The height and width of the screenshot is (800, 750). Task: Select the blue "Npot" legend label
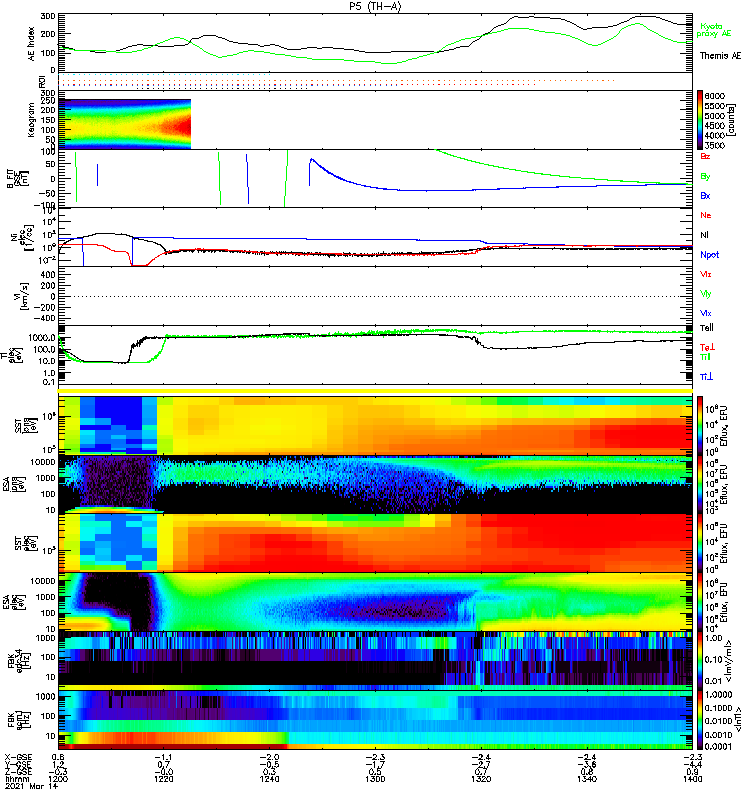click(x=709, y=255)
